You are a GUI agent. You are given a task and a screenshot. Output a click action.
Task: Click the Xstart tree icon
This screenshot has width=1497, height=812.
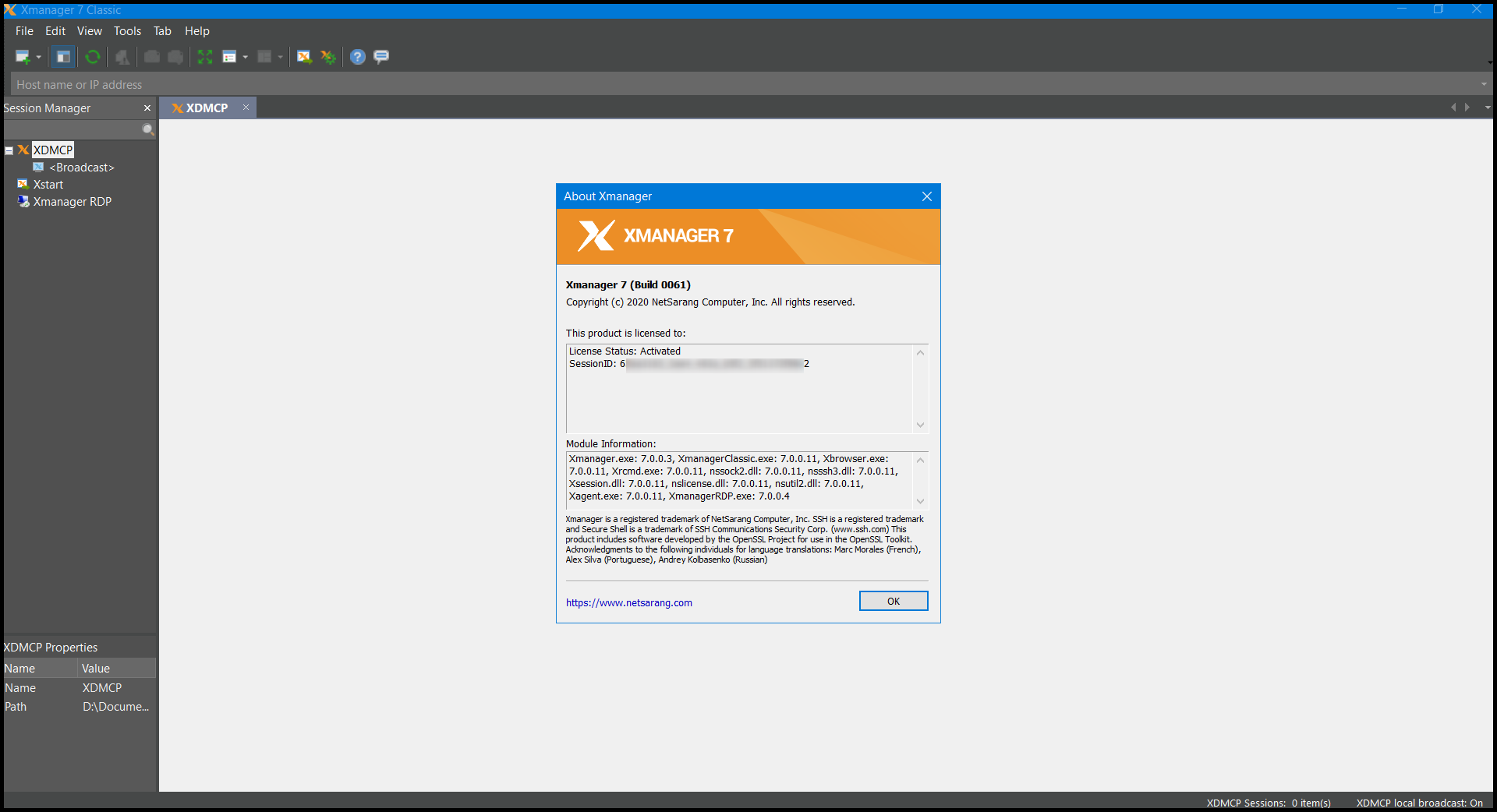(23, 185)
